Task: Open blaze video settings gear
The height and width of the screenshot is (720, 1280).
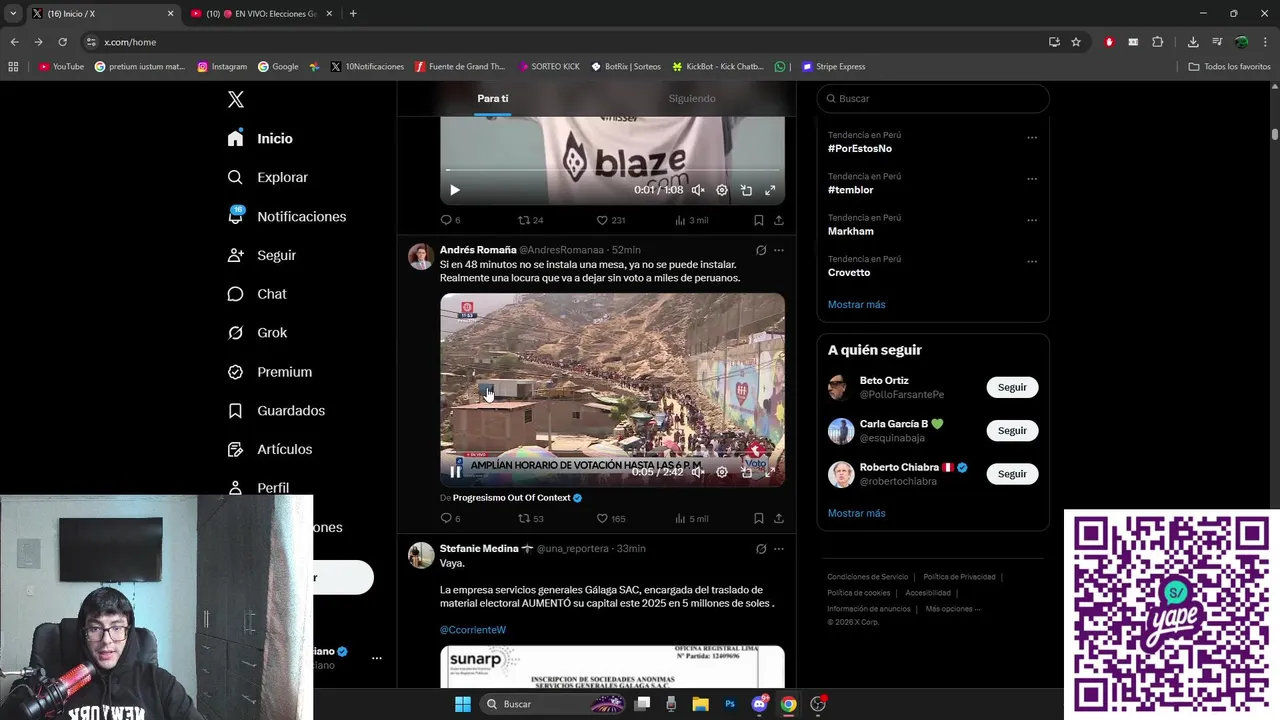Action: click(x=722, y=190)
